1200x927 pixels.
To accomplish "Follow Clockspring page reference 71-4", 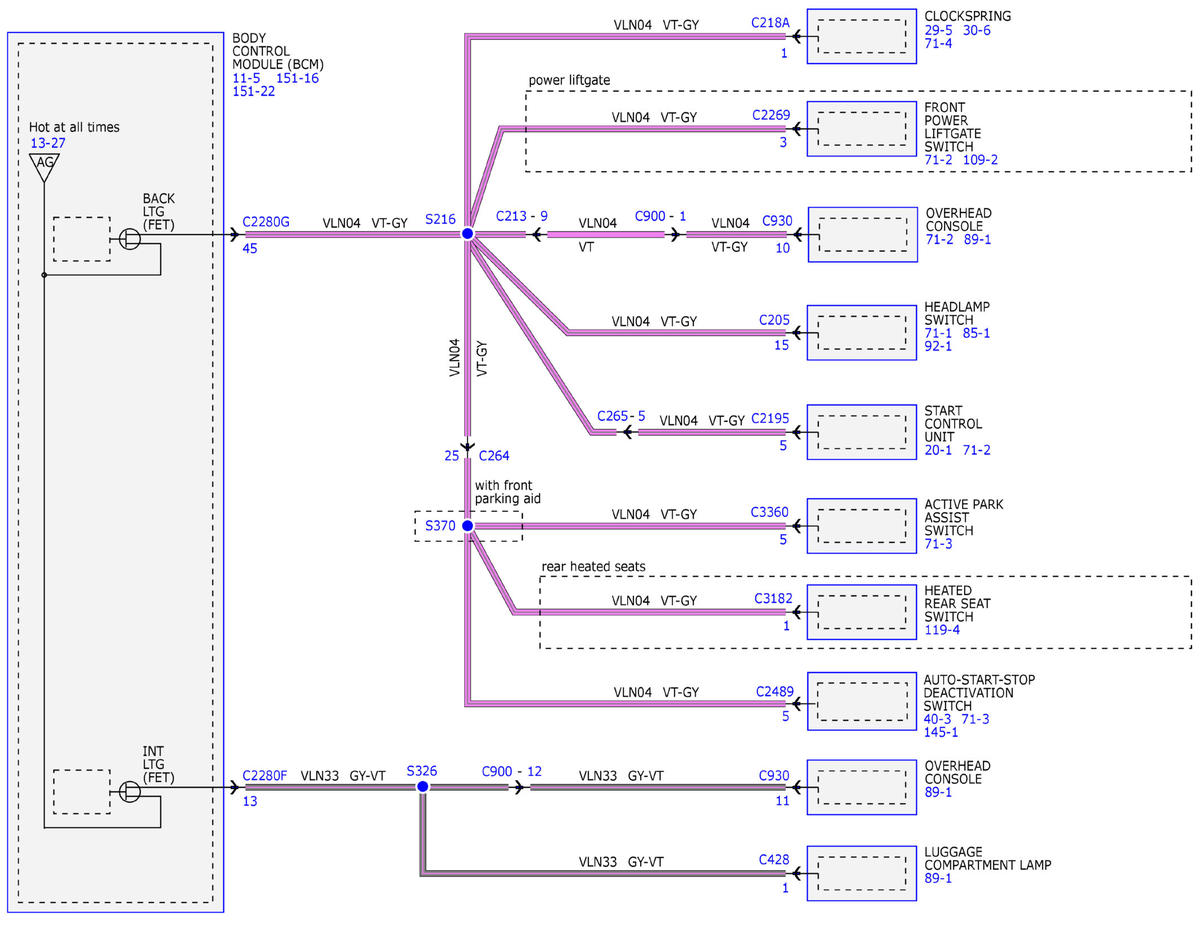I will (939, 43).
